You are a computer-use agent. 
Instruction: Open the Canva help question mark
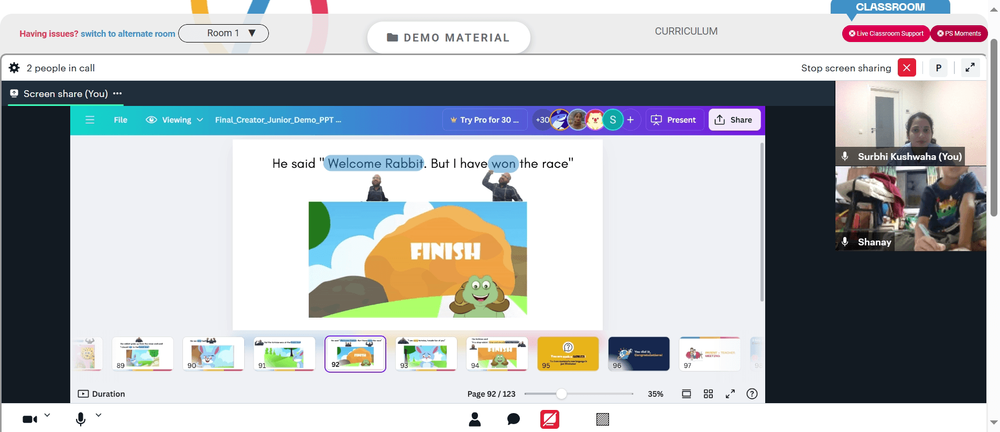(752, 394)
